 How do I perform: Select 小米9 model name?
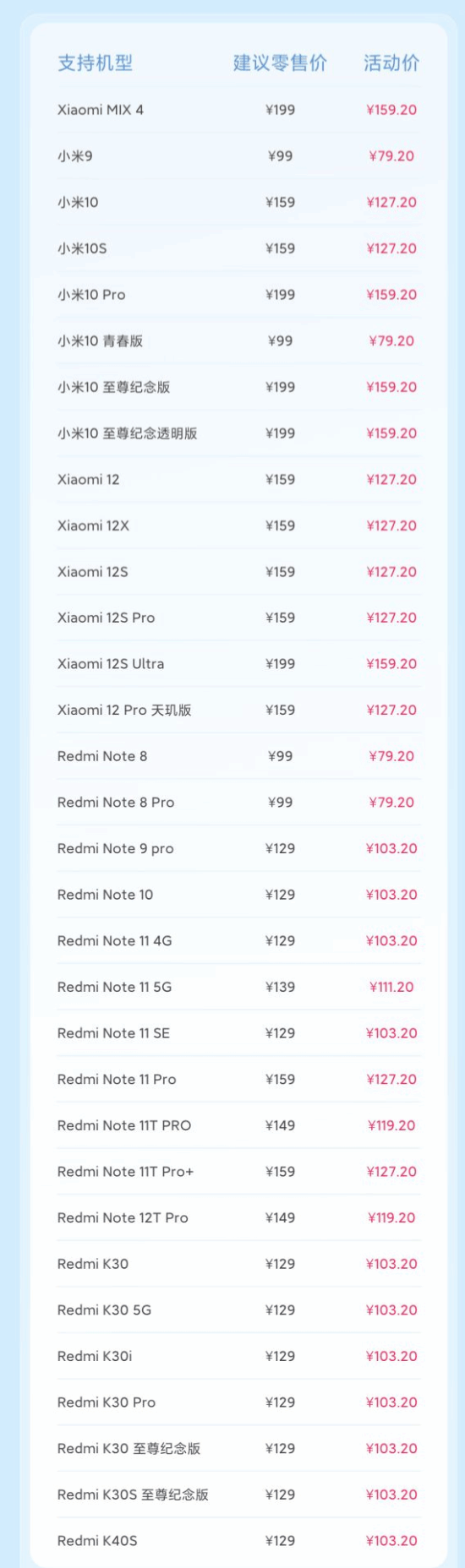tap(75, 156)
